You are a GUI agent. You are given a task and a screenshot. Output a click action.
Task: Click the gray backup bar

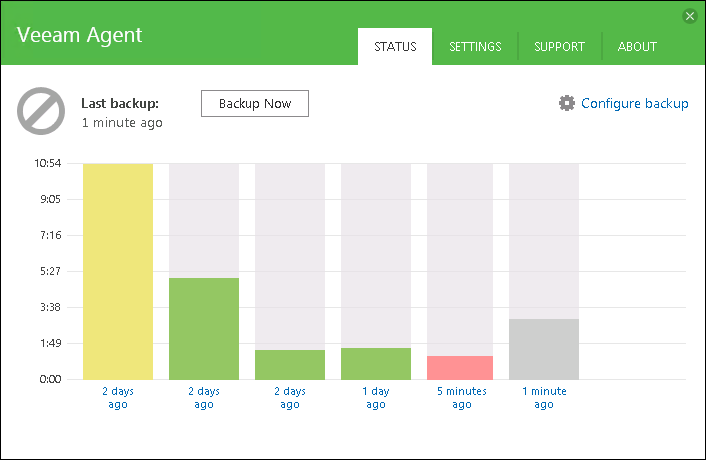pyautogui.click(x=544, y=348)
